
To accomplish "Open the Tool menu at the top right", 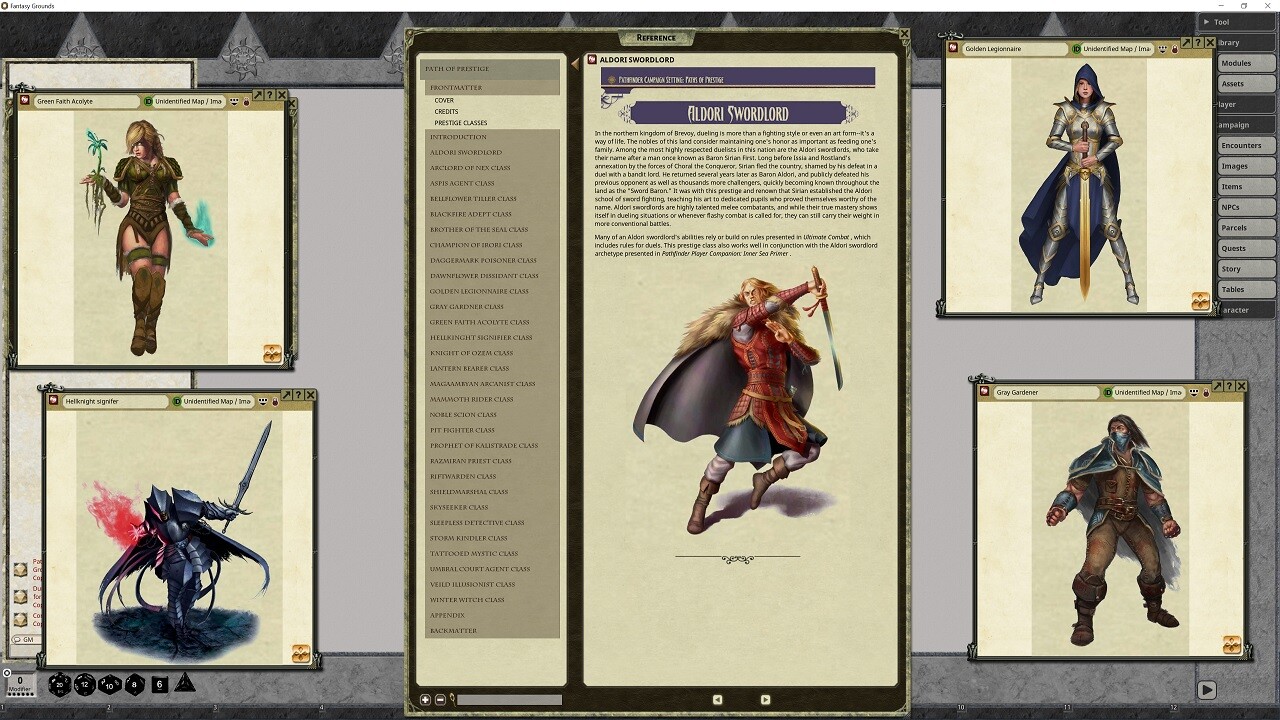I will point(1220,21).
